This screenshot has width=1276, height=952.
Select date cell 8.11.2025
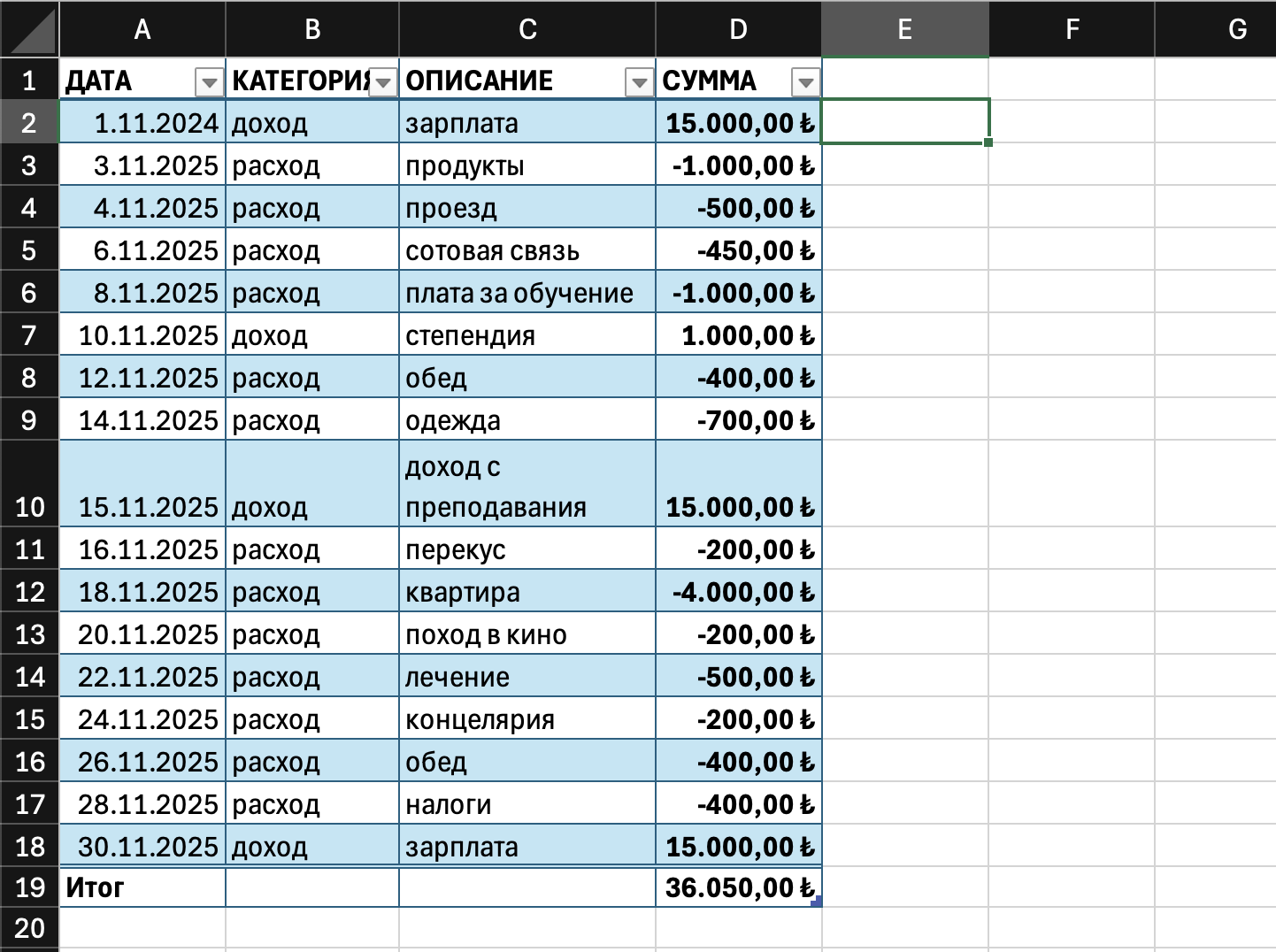142,292
